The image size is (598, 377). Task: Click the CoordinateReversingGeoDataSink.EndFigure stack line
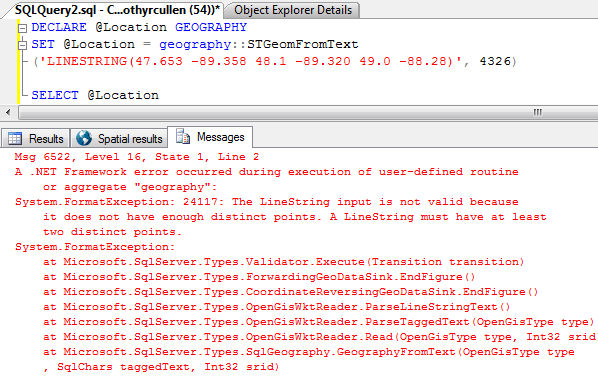[290, 292]
